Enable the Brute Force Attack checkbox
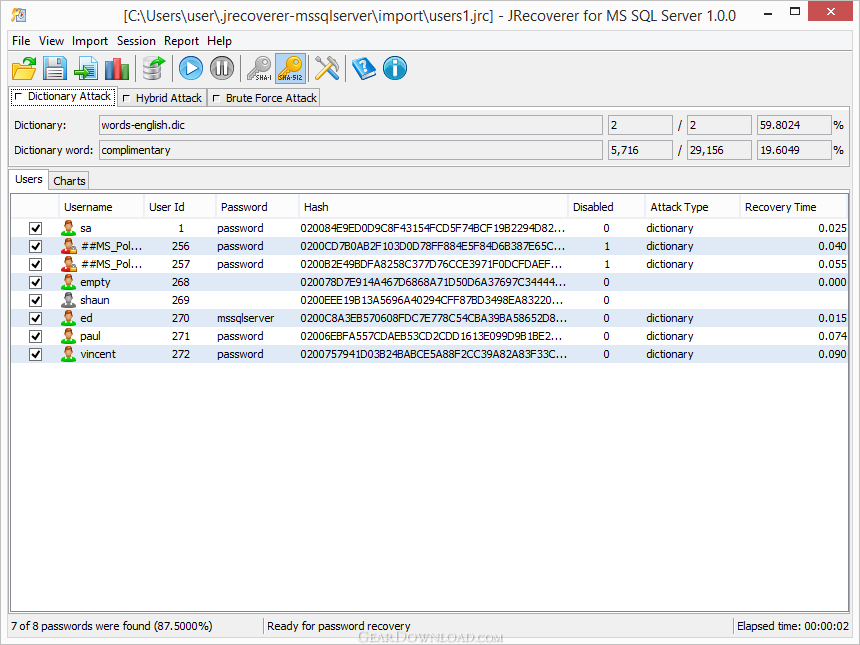This screenshot has height=645, width=860. [216, 98]
